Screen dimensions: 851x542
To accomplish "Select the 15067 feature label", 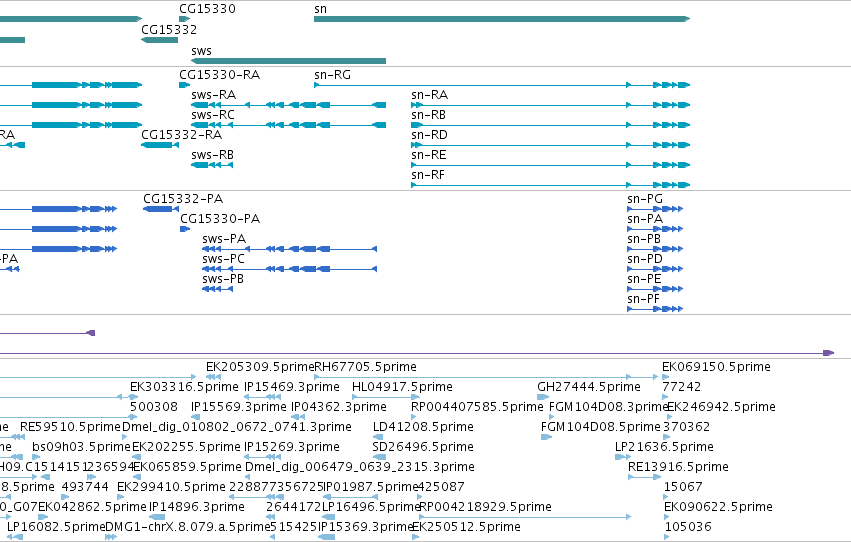I will click(x=683, y=488).
